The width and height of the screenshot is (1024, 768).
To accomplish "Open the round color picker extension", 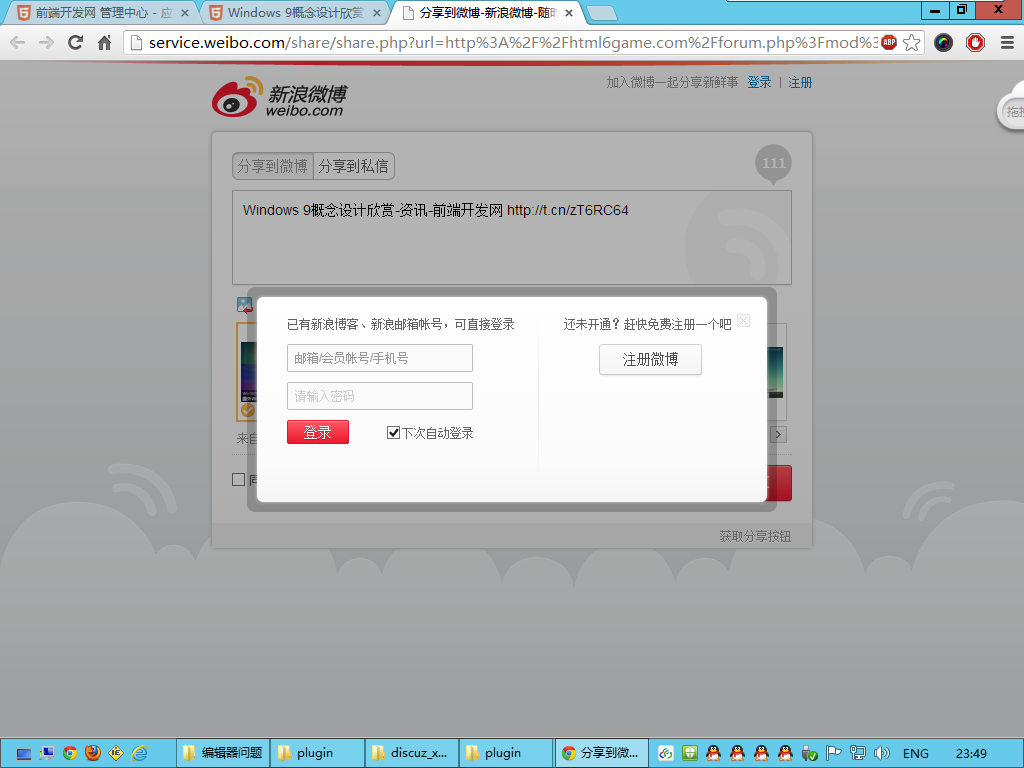I will (x=943, y=43).
